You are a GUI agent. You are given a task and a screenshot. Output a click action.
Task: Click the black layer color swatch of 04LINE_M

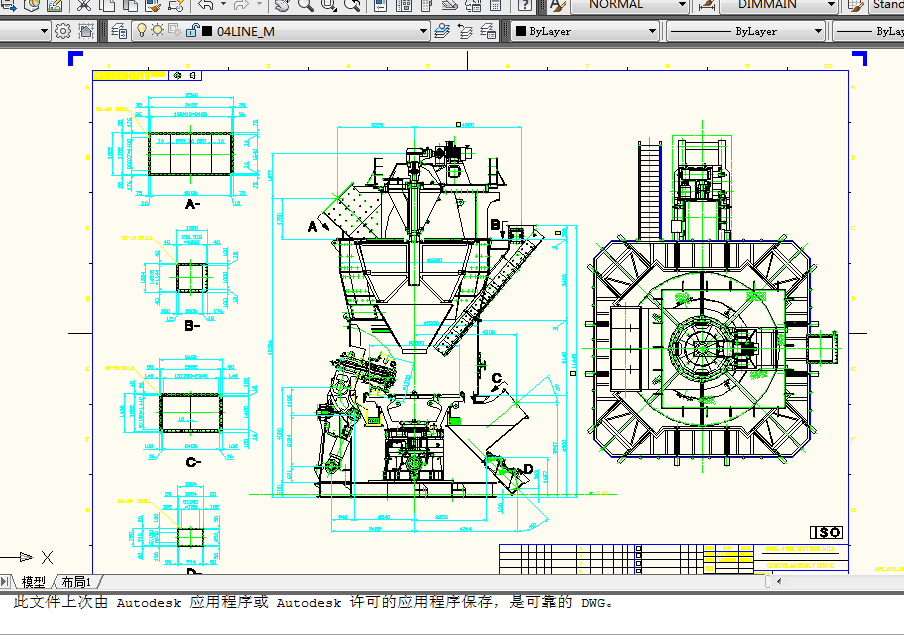click(207, 31)
